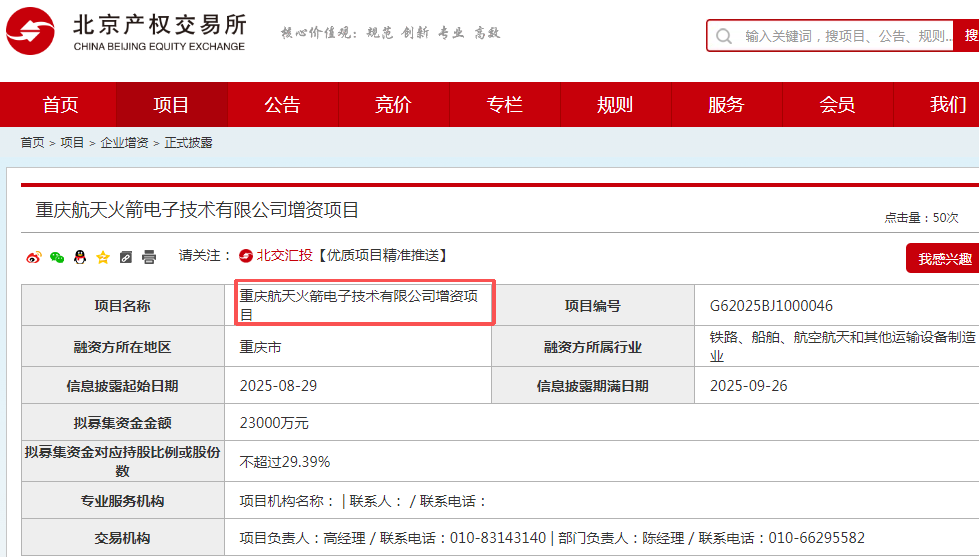The height and width of the screenshot is (557, 979).
Task: Click the copy link icon
Action: coord(125,257)
